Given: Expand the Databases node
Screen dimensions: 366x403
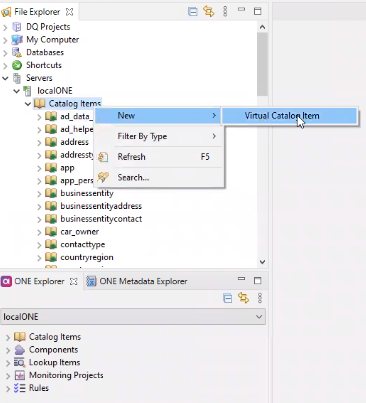Looking at the screenshot, I should [x=5, y=53].
